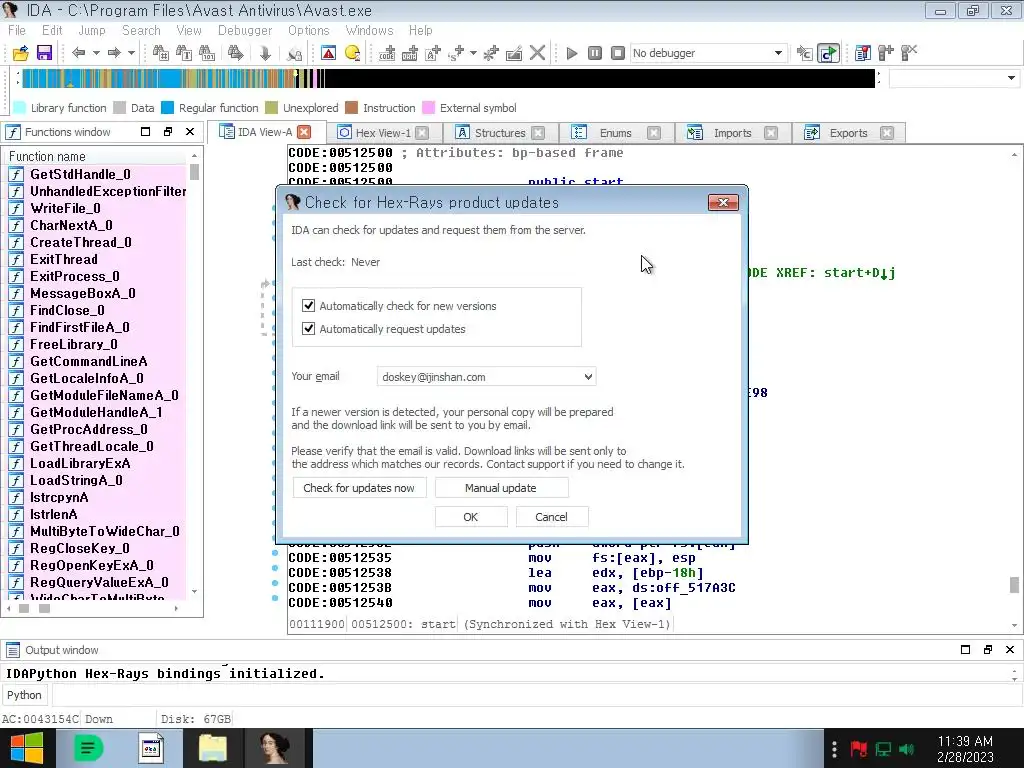Toggle 'Automatically check for new versions' checkbox
This screenshot has width=1024, height=768.
tap(309, 306)
